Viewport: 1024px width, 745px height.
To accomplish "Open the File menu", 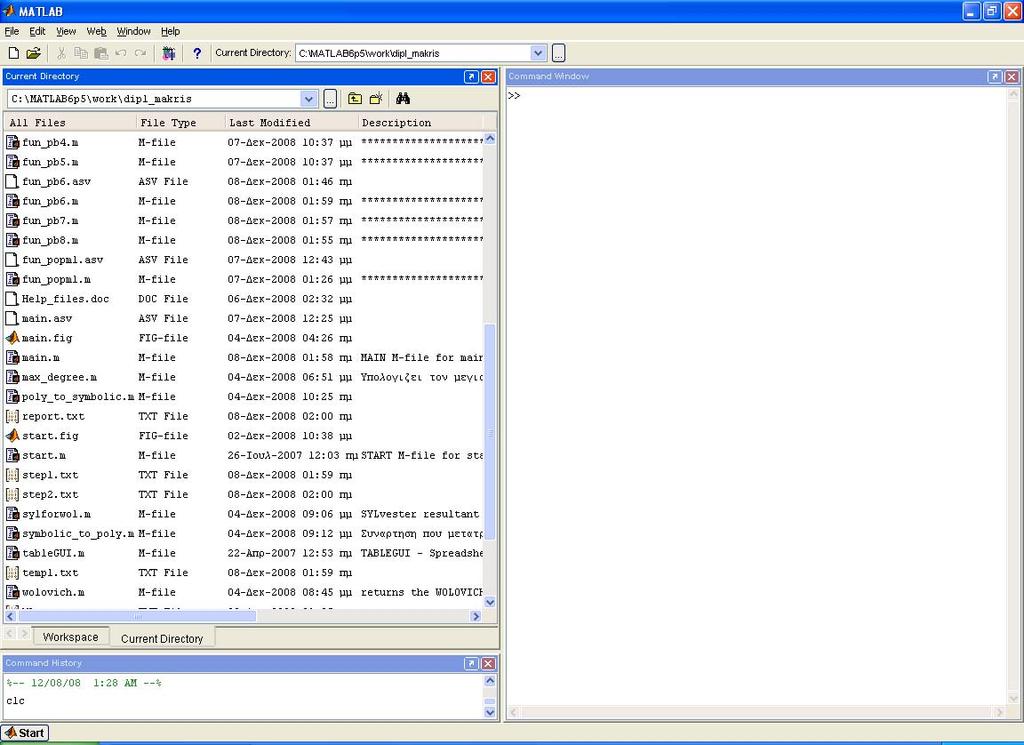I will click(x=12, y=31).
